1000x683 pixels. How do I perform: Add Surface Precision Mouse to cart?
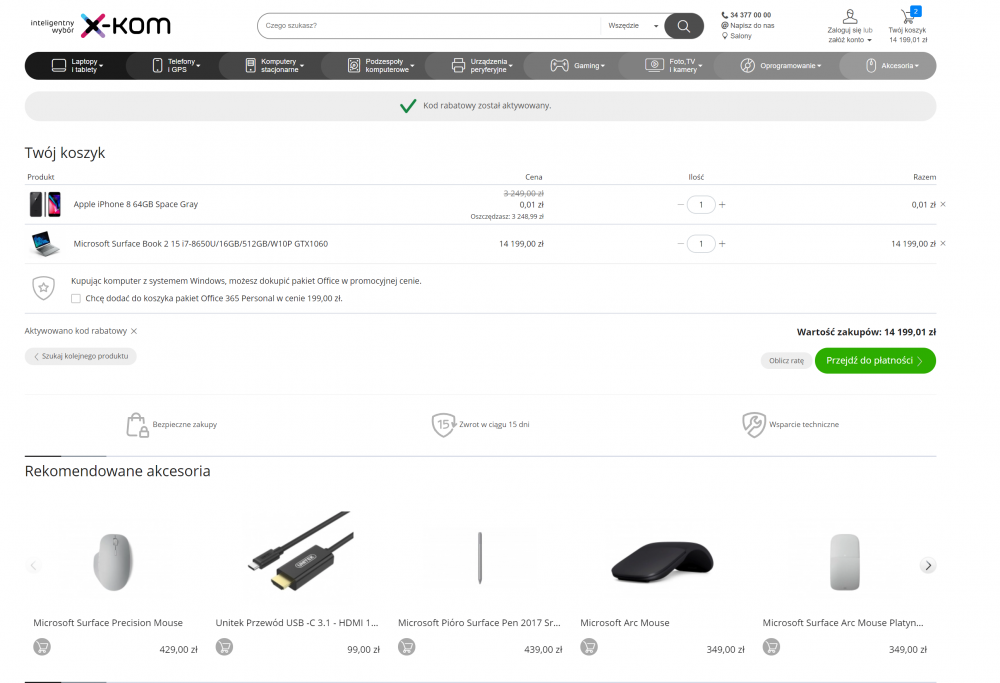tap(42, 647)
